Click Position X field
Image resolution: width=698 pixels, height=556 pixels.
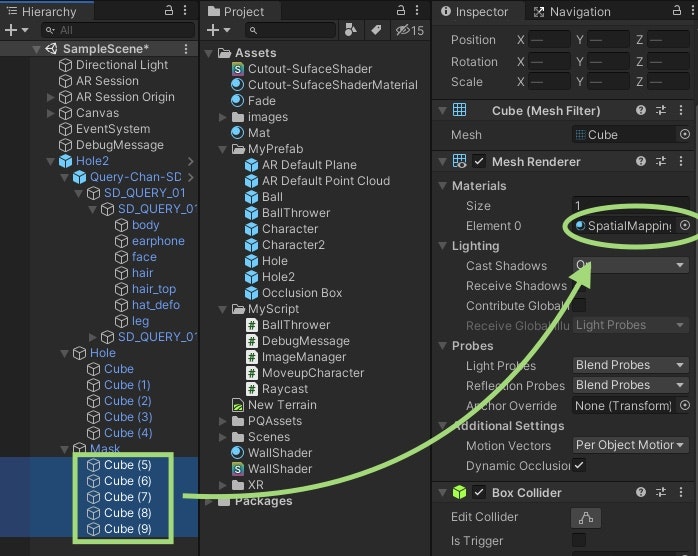550,40
